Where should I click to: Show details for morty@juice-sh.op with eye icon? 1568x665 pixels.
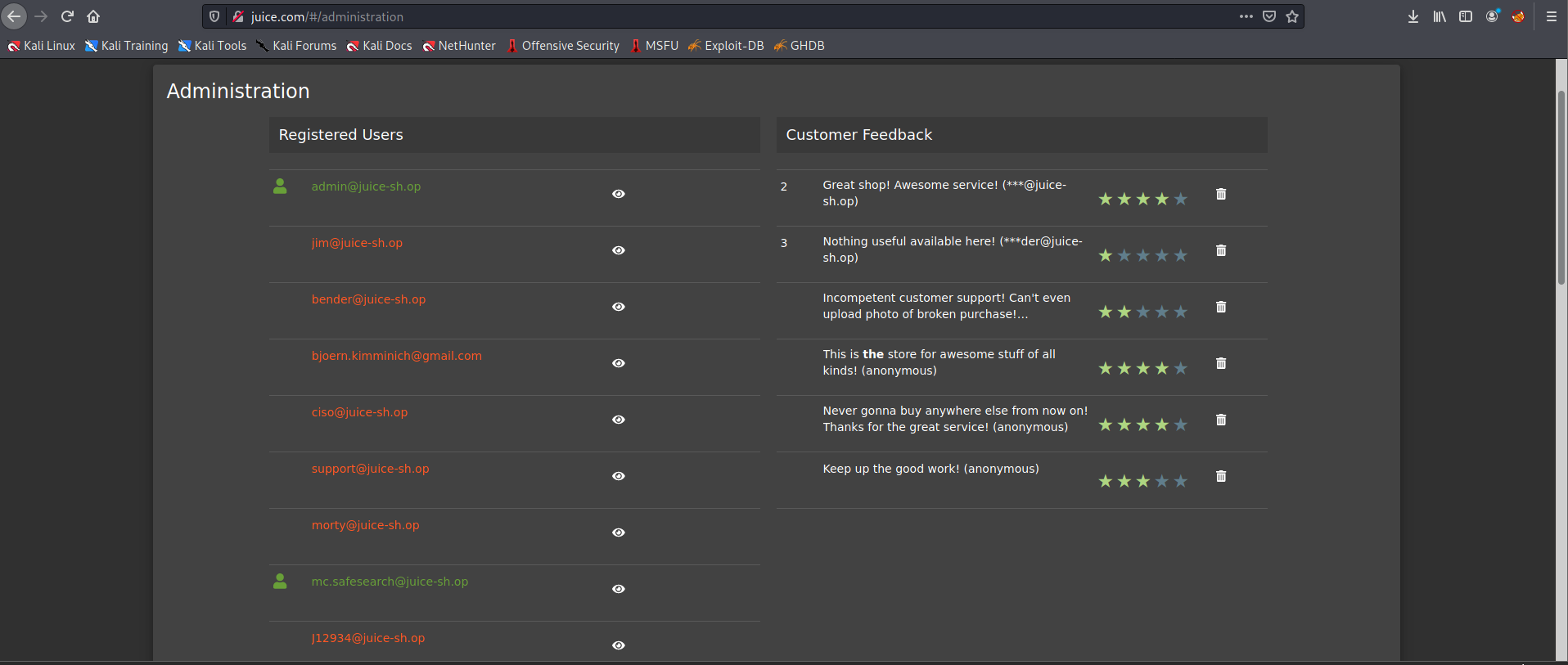pos(619,532)
